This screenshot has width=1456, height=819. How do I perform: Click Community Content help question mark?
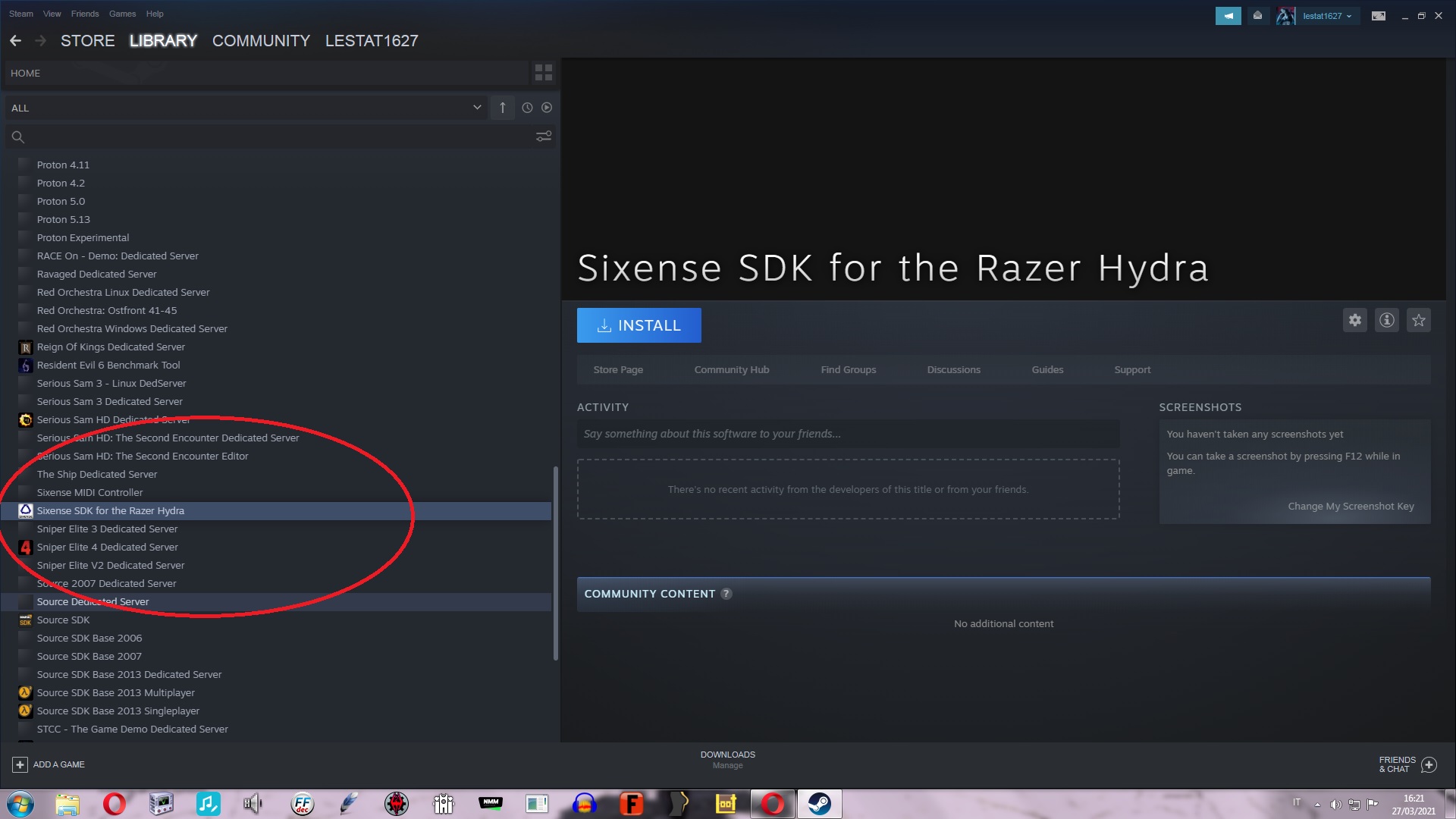pos(726,594)
